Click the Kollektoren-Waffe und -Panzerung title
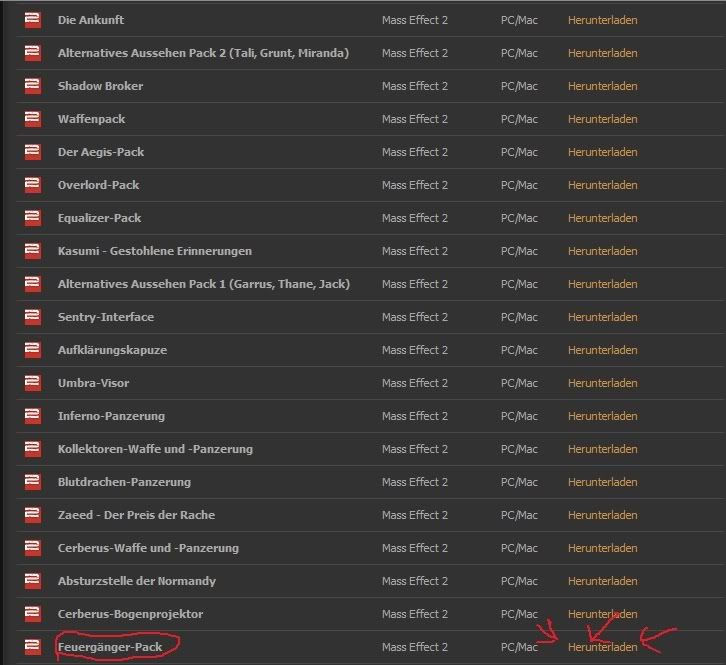Image resolution: width=726 pixels, height=665 pixels. click(155, 449)
